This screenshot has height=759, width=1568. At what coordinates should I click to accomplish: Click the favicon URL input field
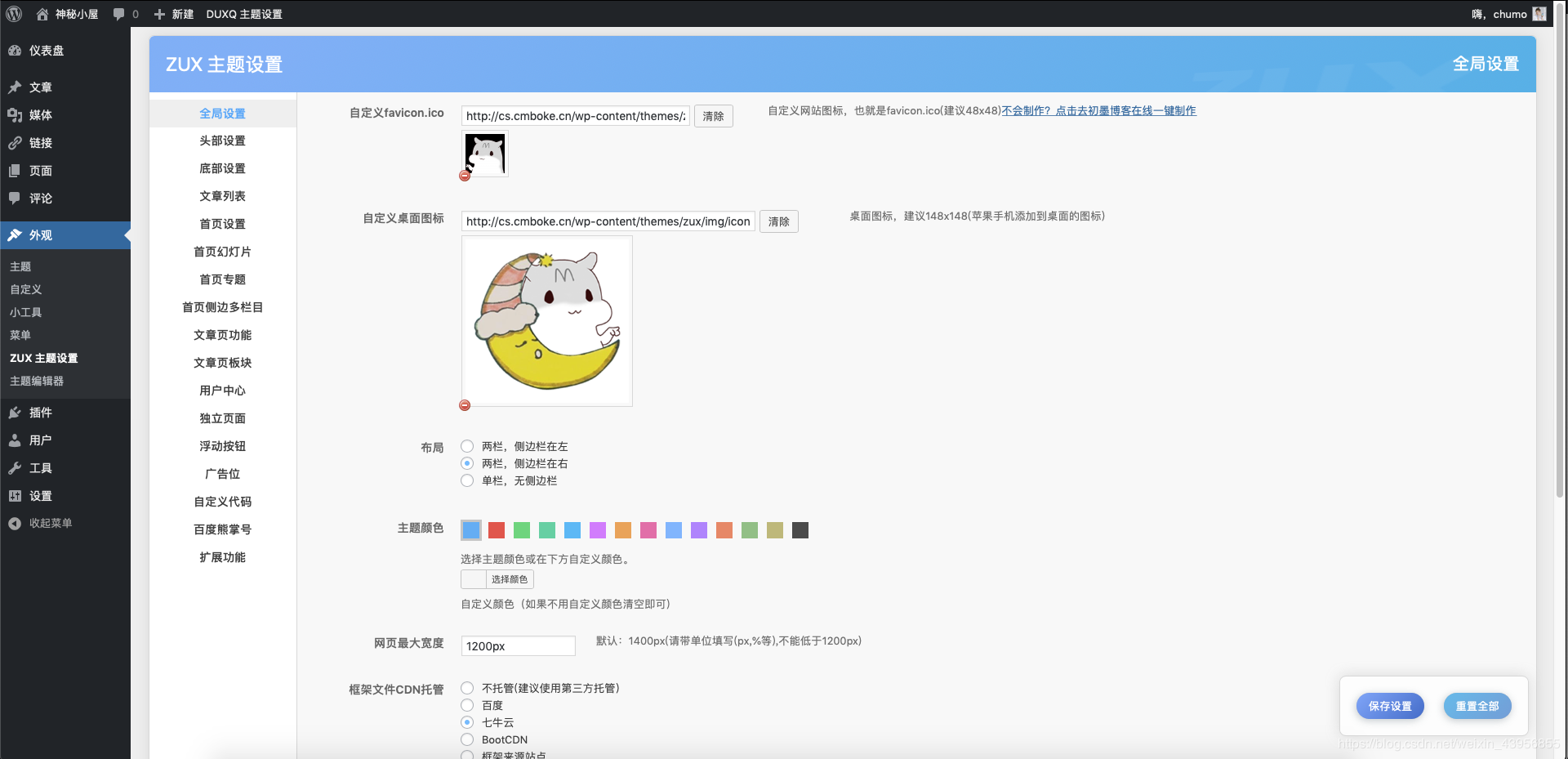576,116
